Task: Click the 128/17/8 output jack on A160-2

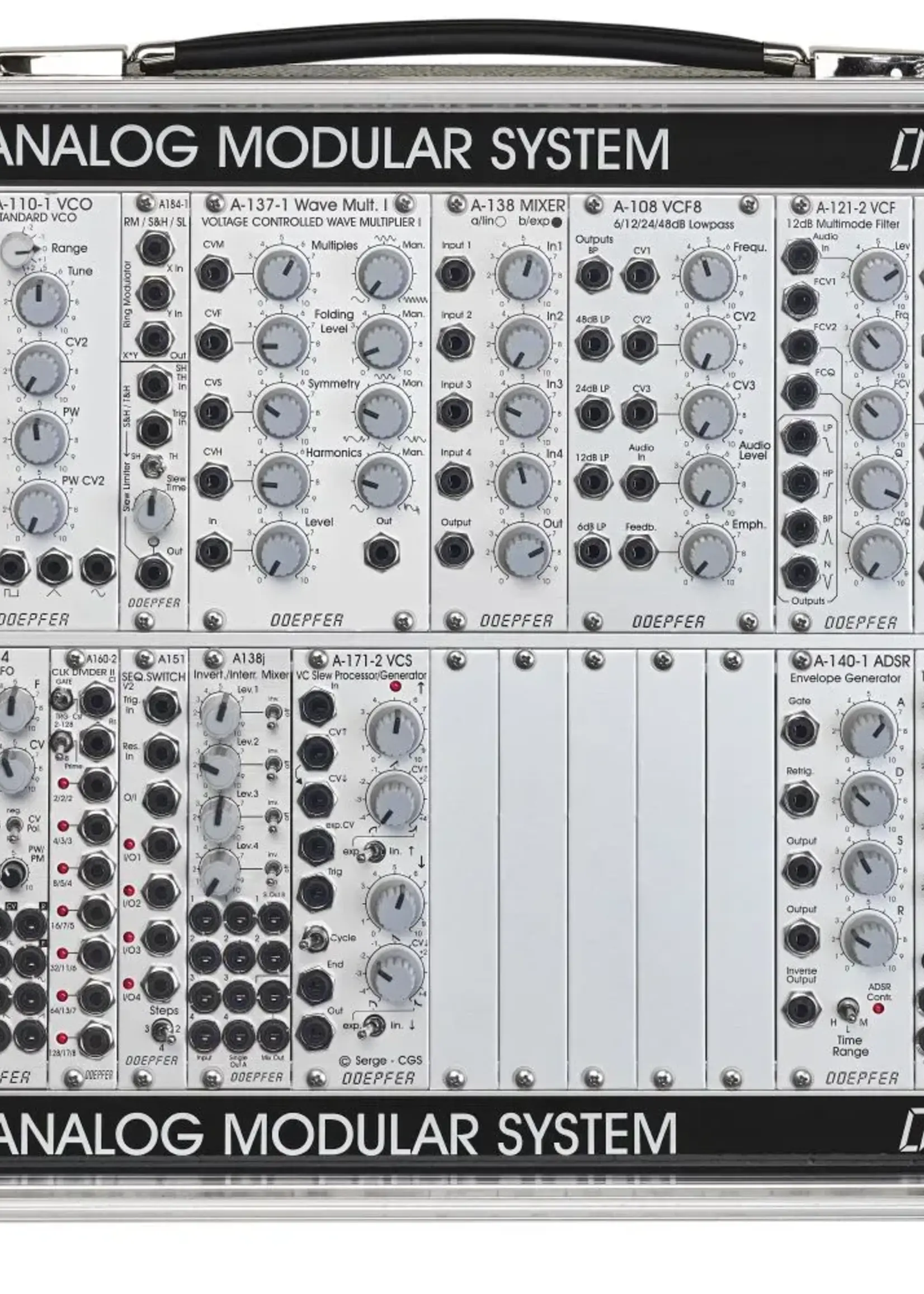Action: coord(96,1039)
